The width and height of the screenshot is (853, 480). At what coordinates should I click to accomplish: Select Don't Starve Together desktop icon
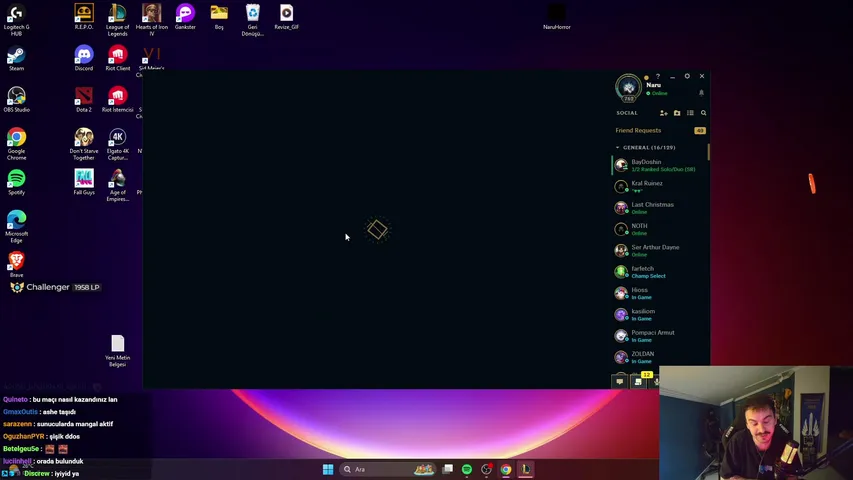pyautogui.click(x=84, y=144)
